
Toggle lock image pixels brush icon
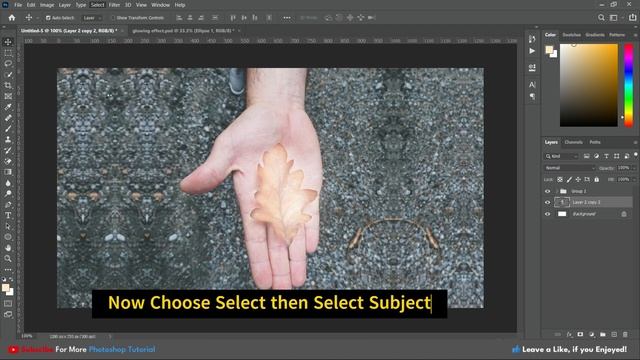569,180
